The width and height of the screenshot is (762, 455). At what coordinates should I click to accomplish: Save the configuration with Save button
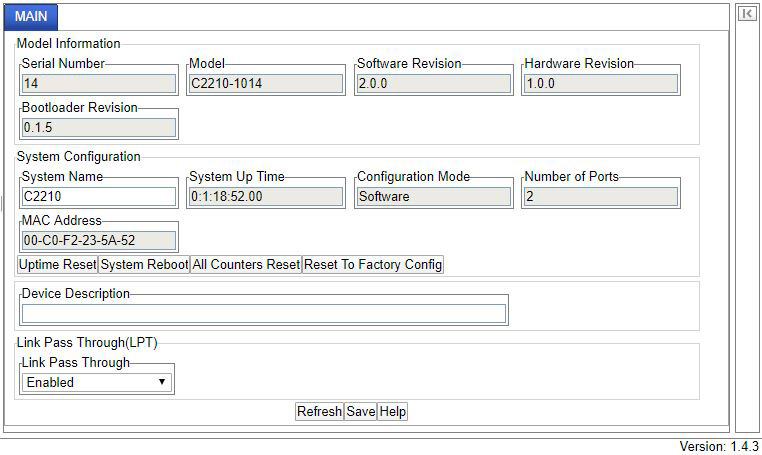[x=360, y=412]
